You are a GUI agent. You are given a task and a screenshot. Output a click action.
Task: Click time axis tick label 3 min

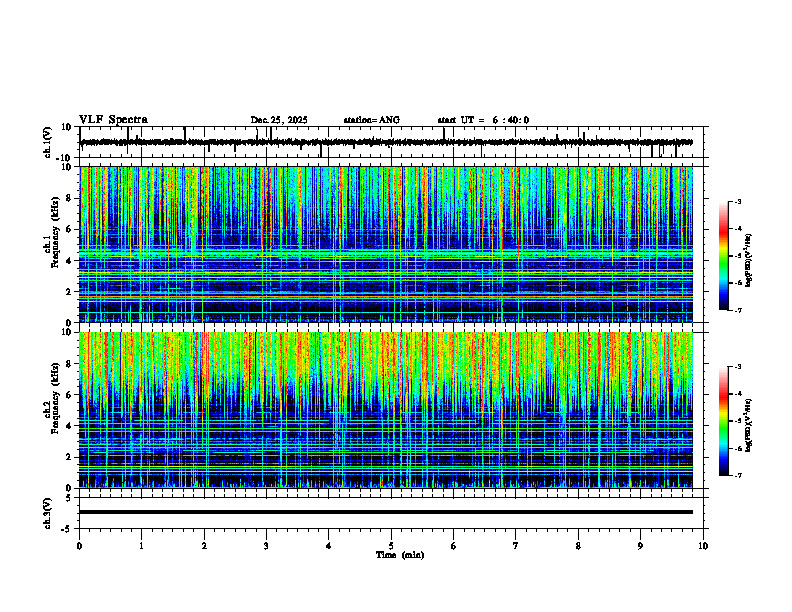point(266,546)
